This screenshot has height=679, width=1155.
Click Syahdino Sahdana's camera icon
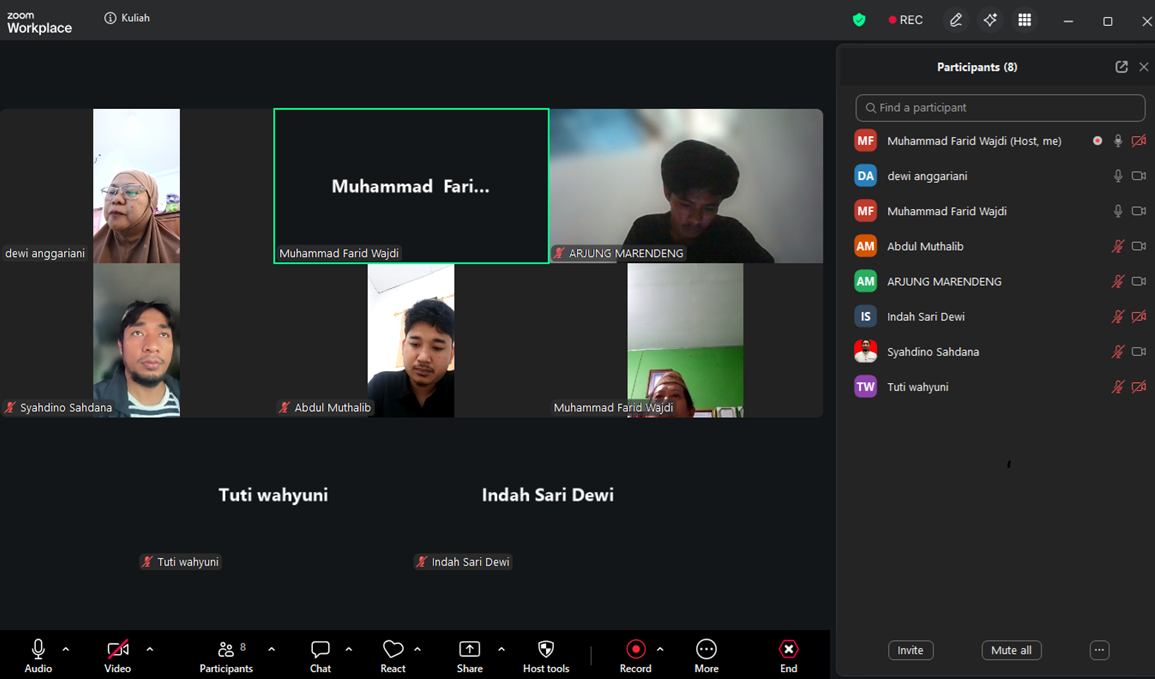click(1139, 352)
